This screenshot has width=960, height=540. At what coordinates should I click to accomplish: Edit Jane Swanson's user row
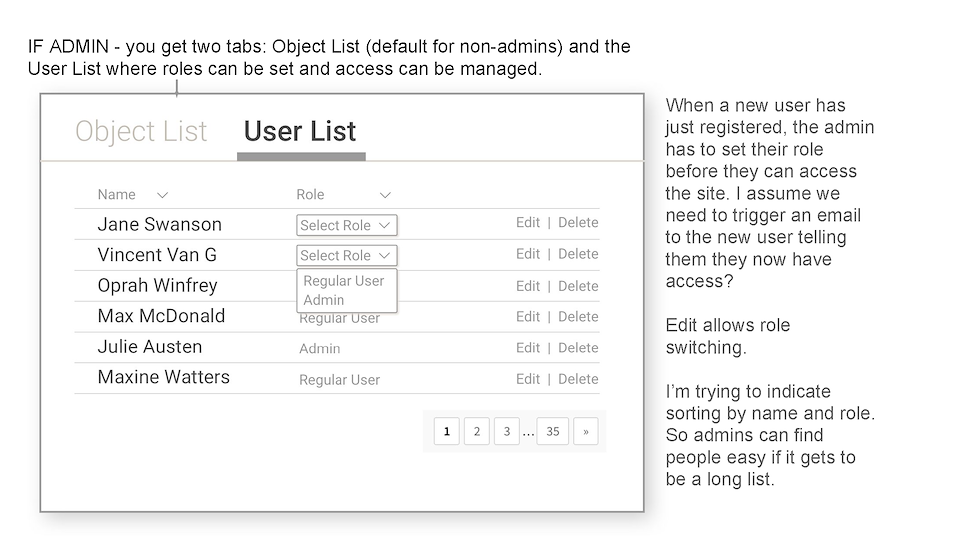[528, 223]
